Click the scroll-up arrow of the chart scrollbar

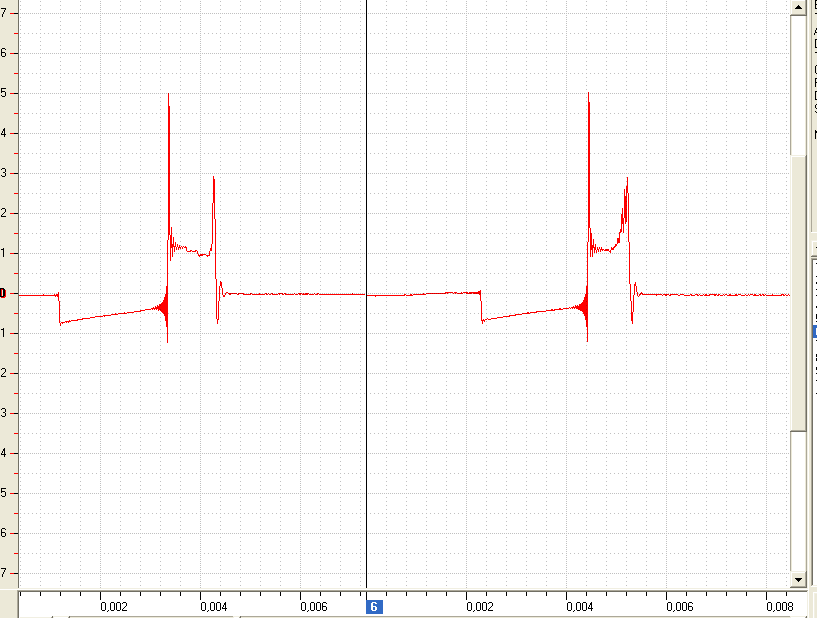[x=798, y=7]
